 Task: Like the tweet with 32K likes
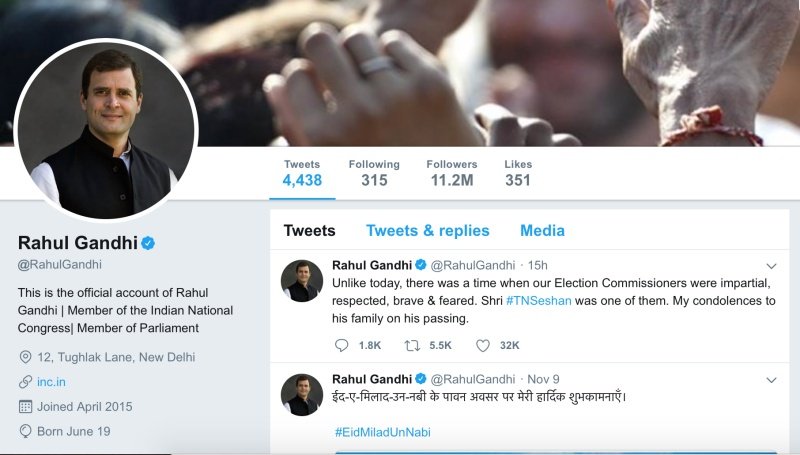tap(483, 345)
